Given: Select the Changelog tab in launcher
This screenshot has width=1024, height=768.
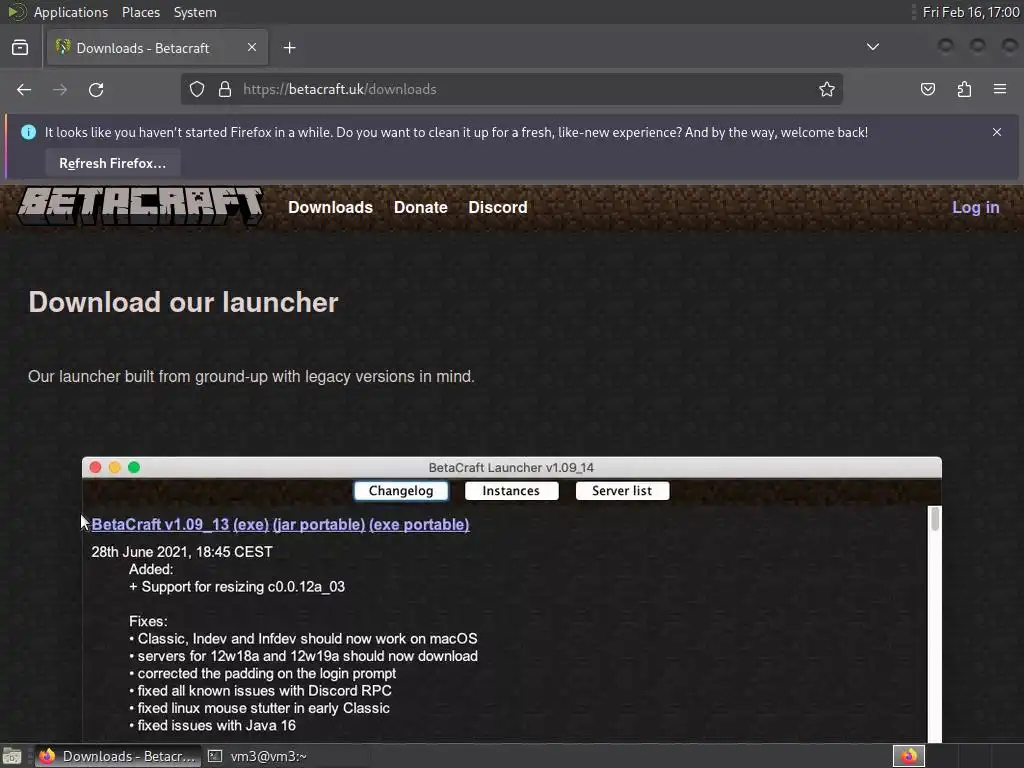Looking at the screenshot, I should pyautogui.click(x=401, y=490).
